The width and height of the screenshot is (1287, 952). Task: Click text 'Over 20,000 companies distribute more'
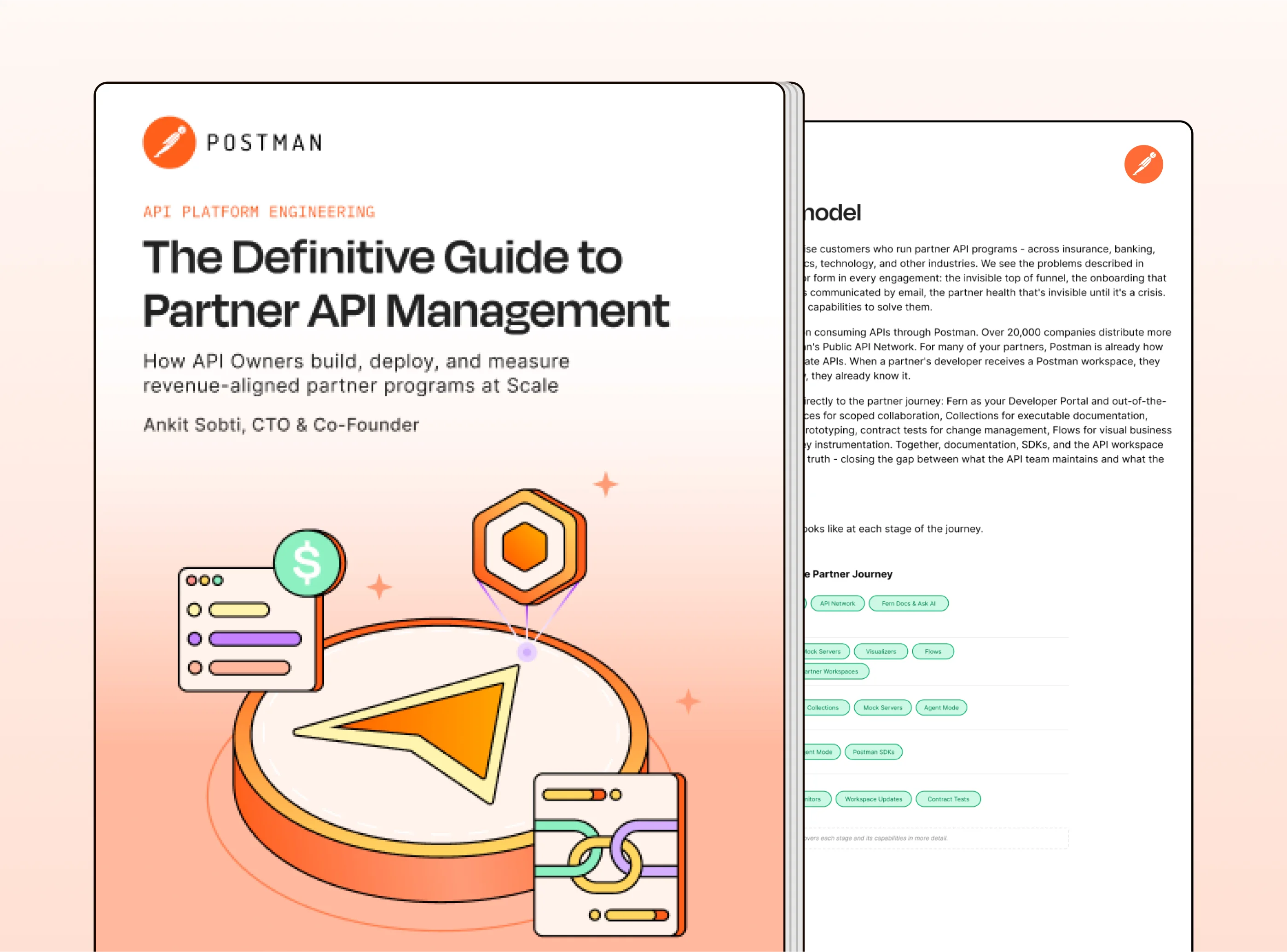point(1076,333)
